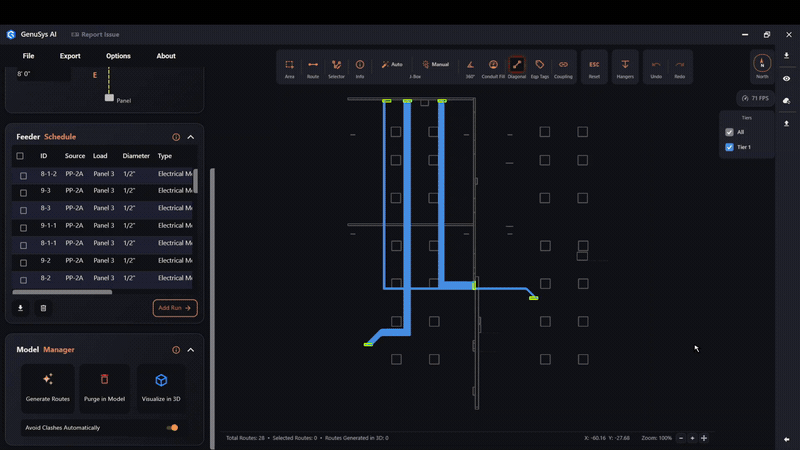Check the box for feeder 9-3
Viewport: 800px width, 450px height.
[x=23, y=193]
